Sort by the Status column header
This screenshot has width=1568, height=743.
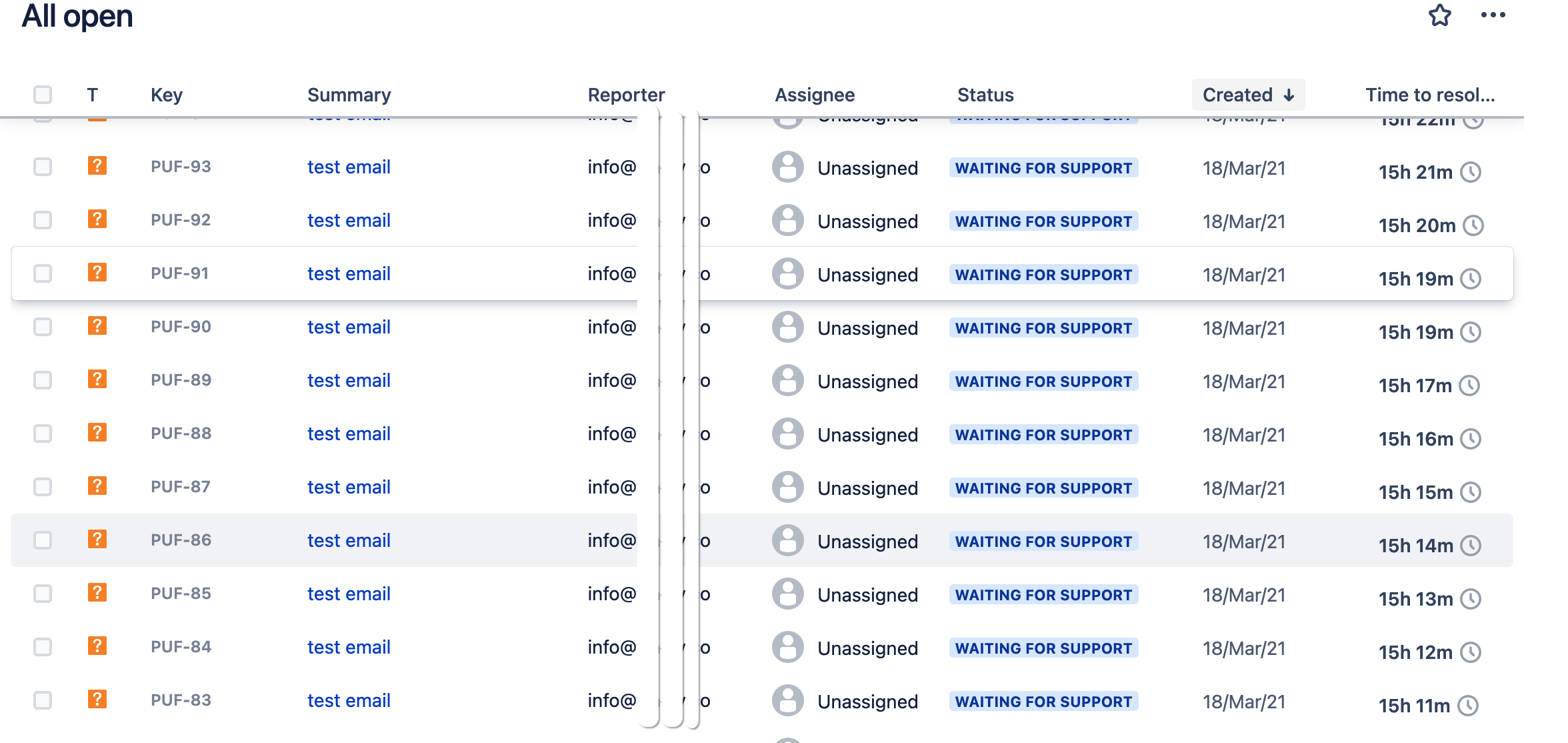coord(985,95)
